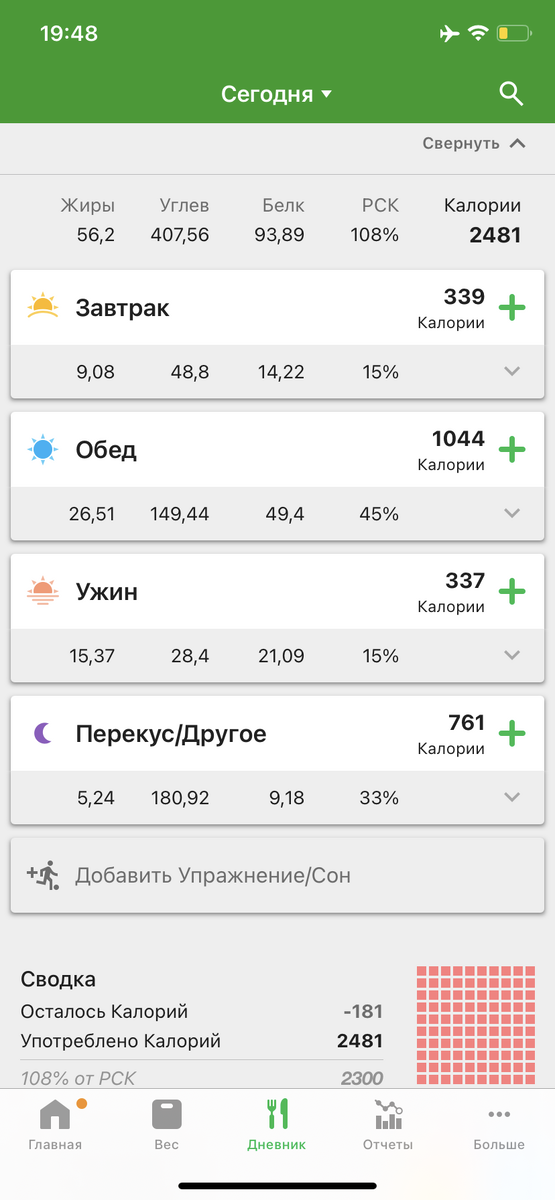The height and width of the screenshot is (1200, 555).
Task: Add food to Обед with plus icon
Action: click(512, 449)
